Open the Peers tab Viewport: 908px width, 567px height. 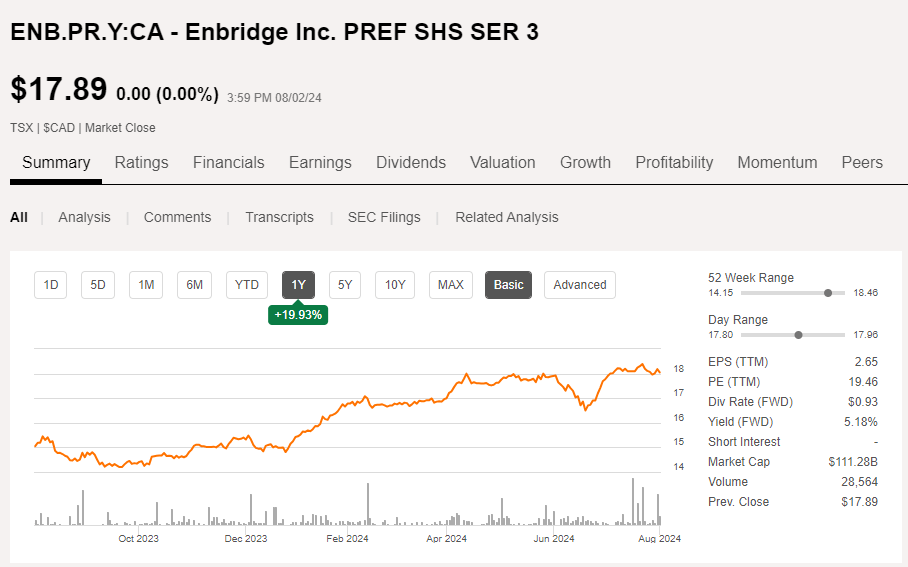pos(862,163)
